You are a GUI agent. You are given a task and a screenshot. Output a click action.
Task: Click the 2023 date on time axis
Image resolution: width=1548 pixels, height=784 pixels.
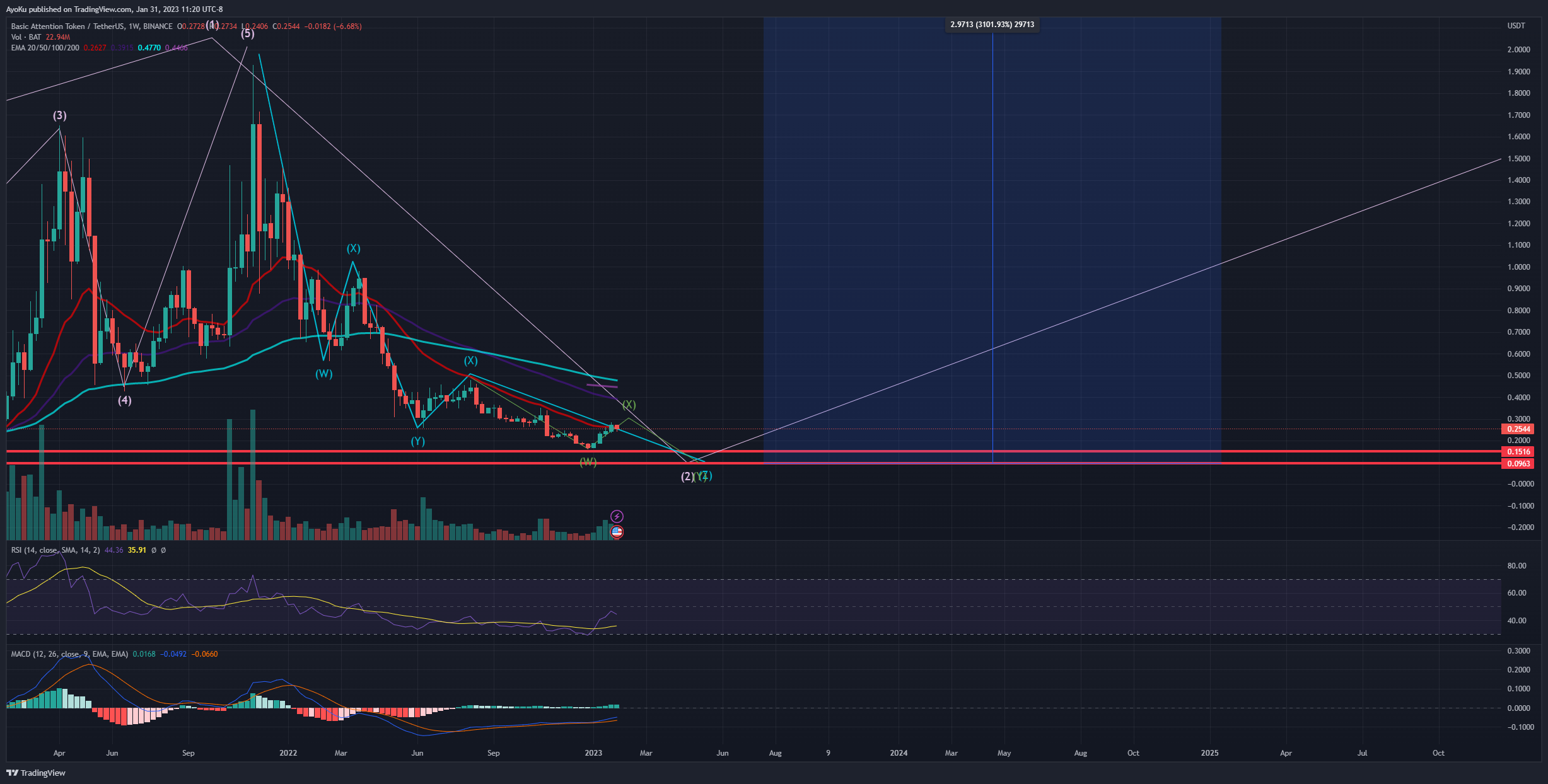593,753
